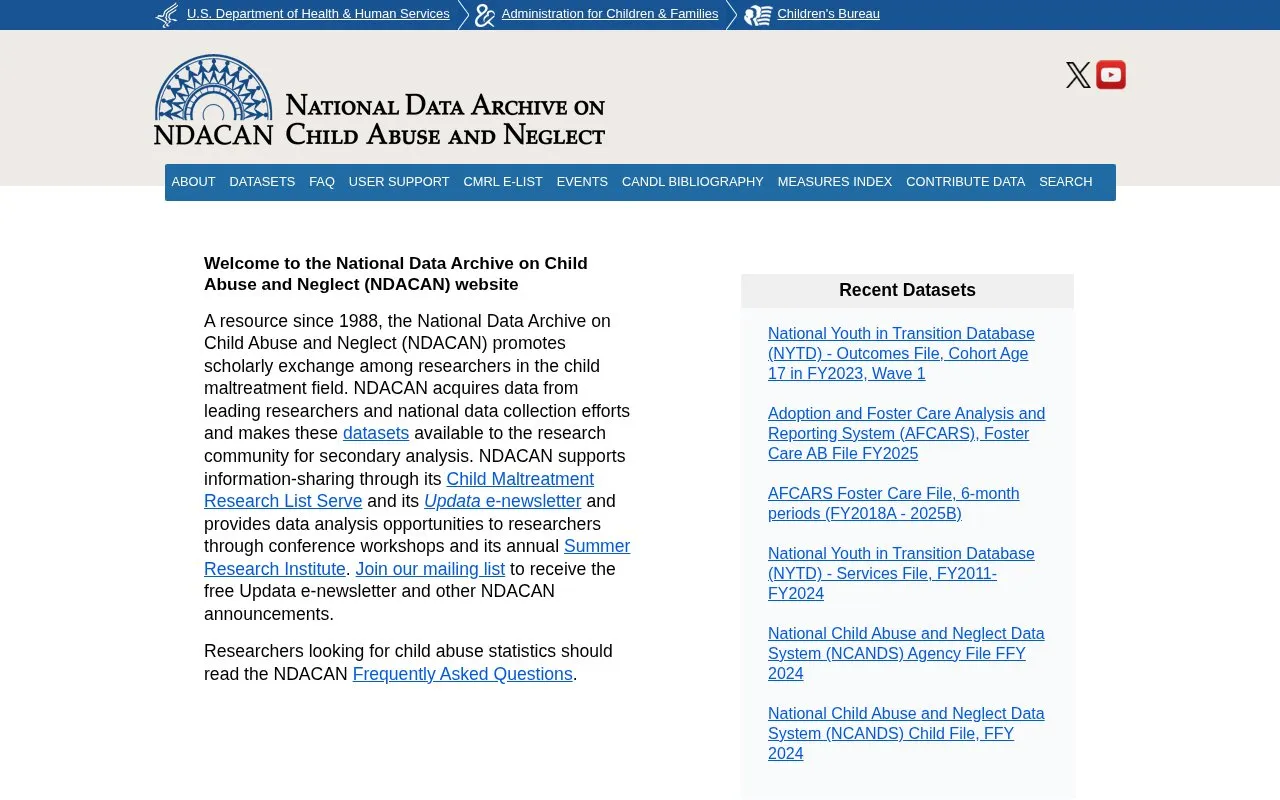
Task: Open NCANDS Child File FFY 2024 dataset
Action: point(906,733)
